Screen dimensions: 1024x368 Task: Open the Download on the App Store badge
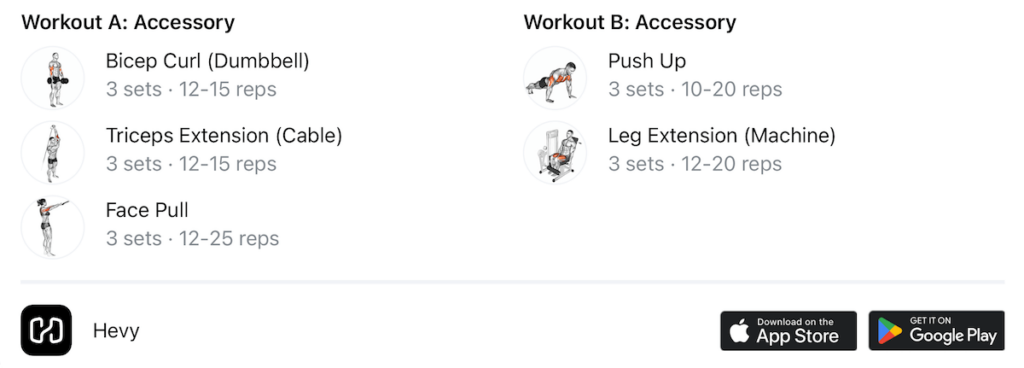tap(788, 331)
